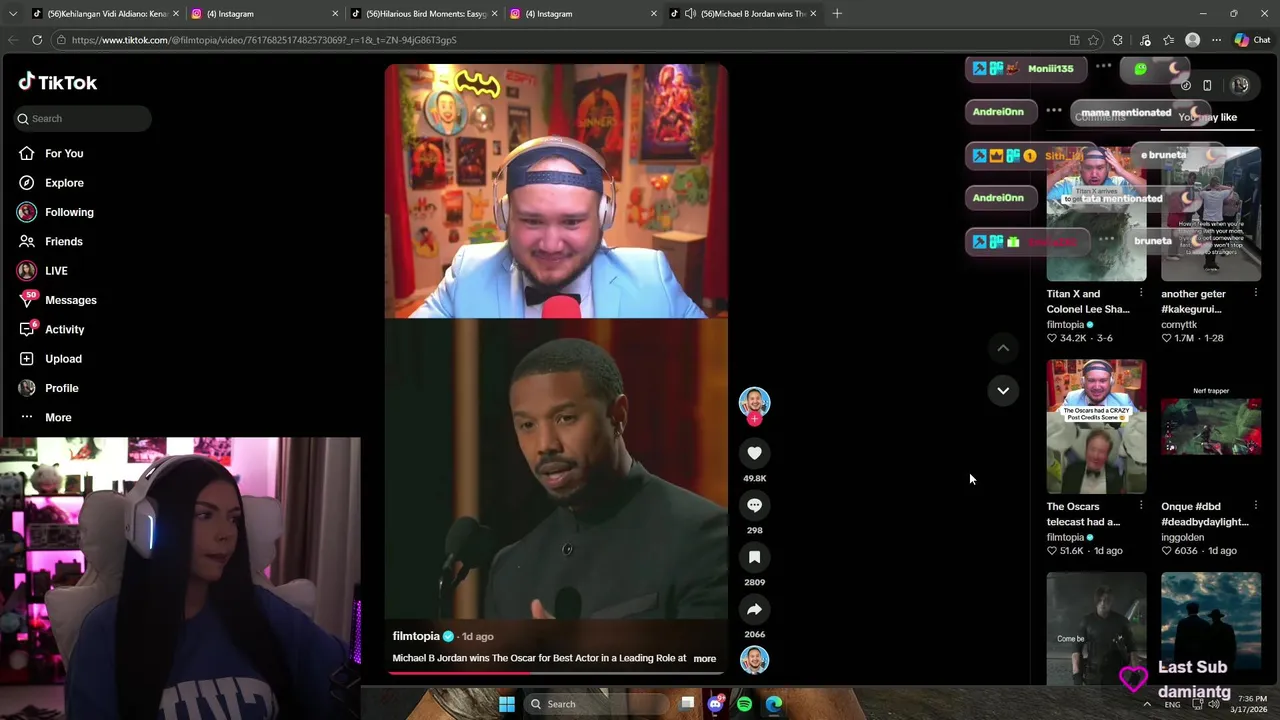
Task: Open options for the Oscars telecast card
Action: pyautogui.click(x=1141, y=506)
